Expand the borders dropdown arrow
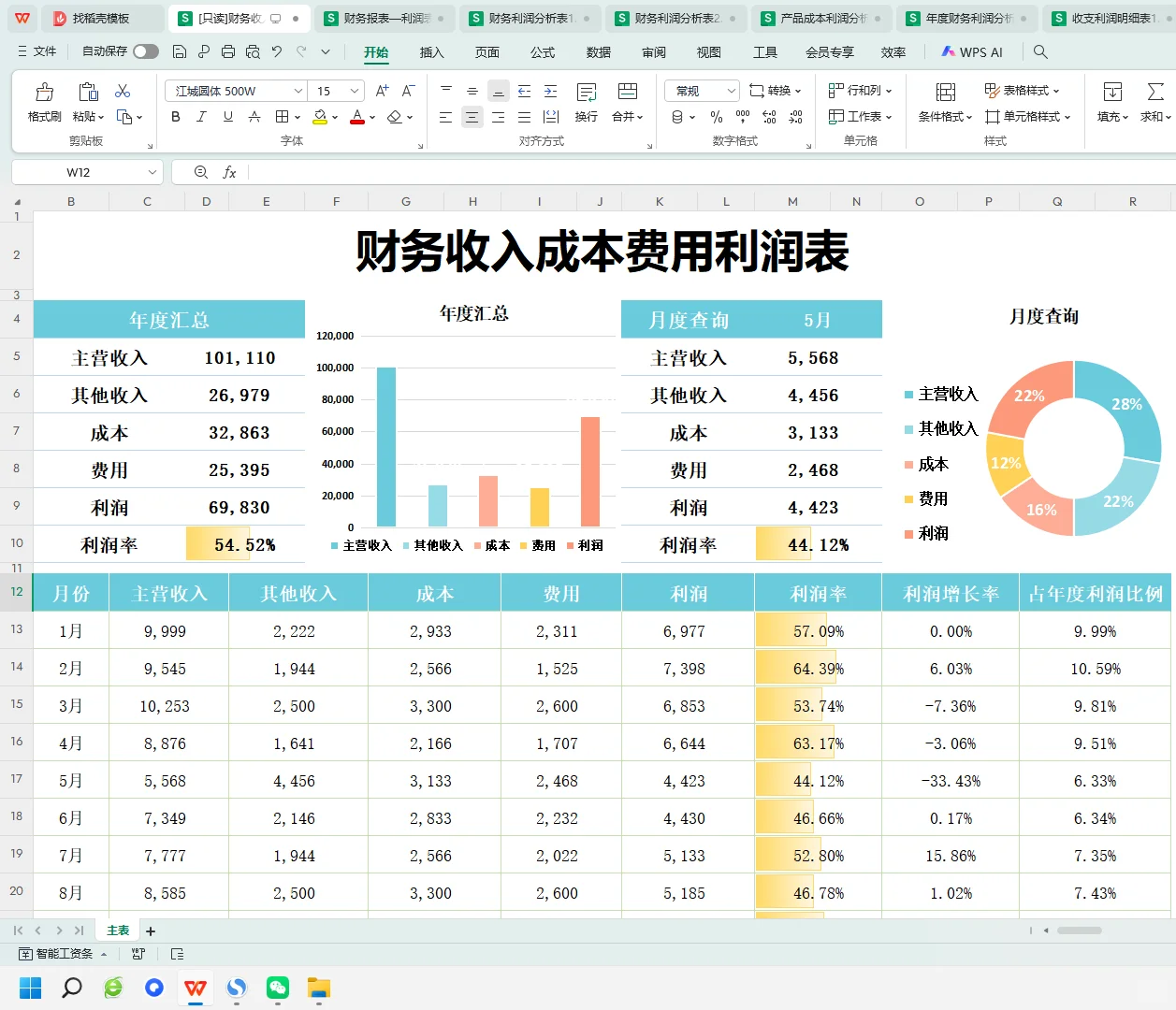 pyautogui.click(x=298, y=117)
